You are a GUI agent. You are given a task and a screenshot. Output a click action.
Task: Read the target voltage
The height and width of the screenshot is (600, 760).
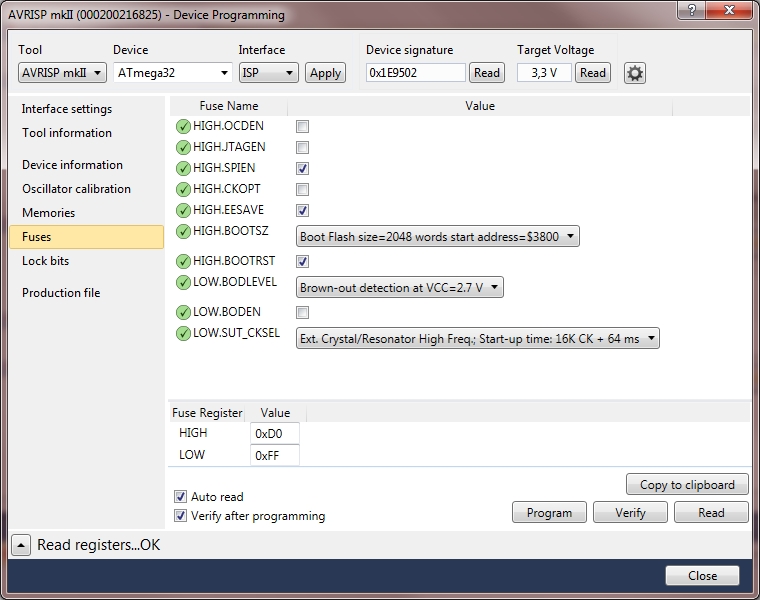click(x=593, y=73)
